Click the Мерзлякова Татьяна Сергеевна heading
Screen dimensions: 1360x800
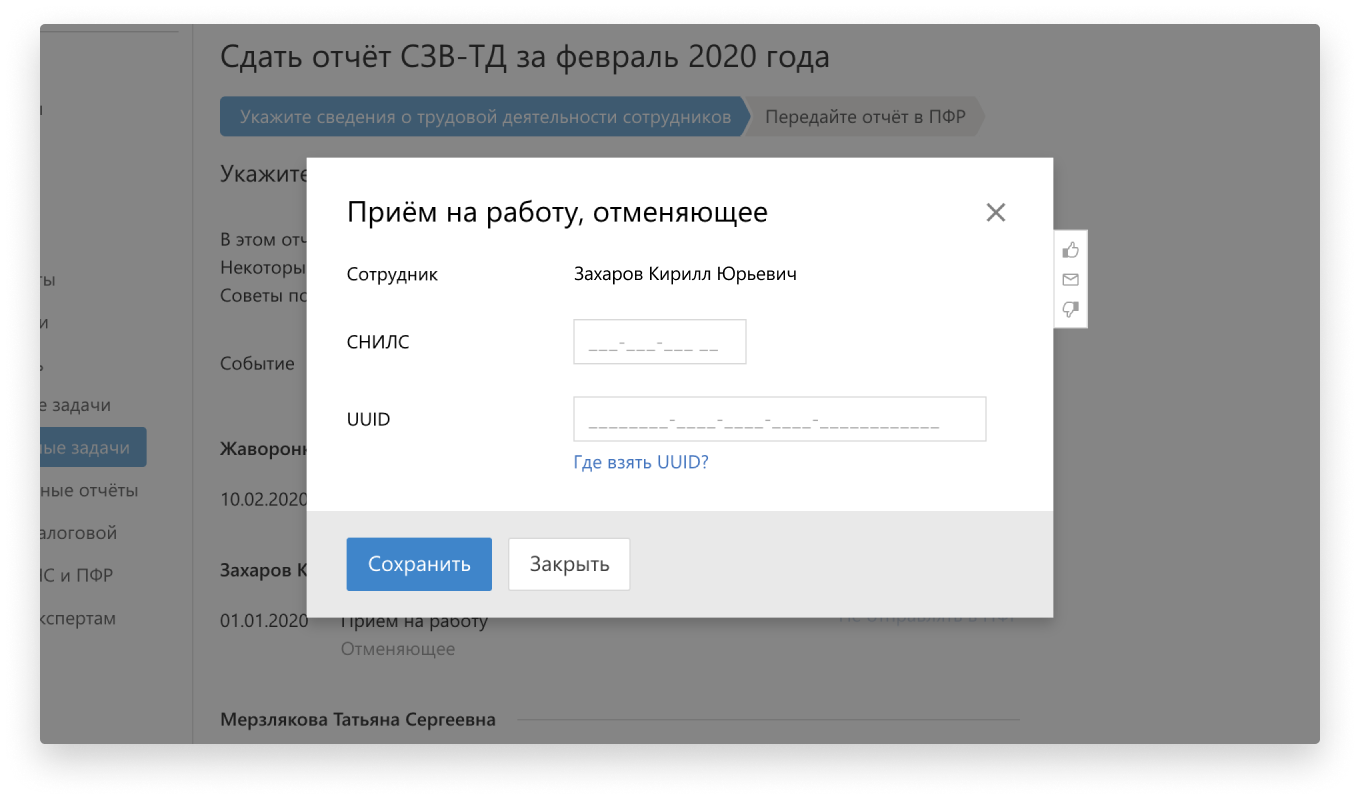[x=357, y=720]
